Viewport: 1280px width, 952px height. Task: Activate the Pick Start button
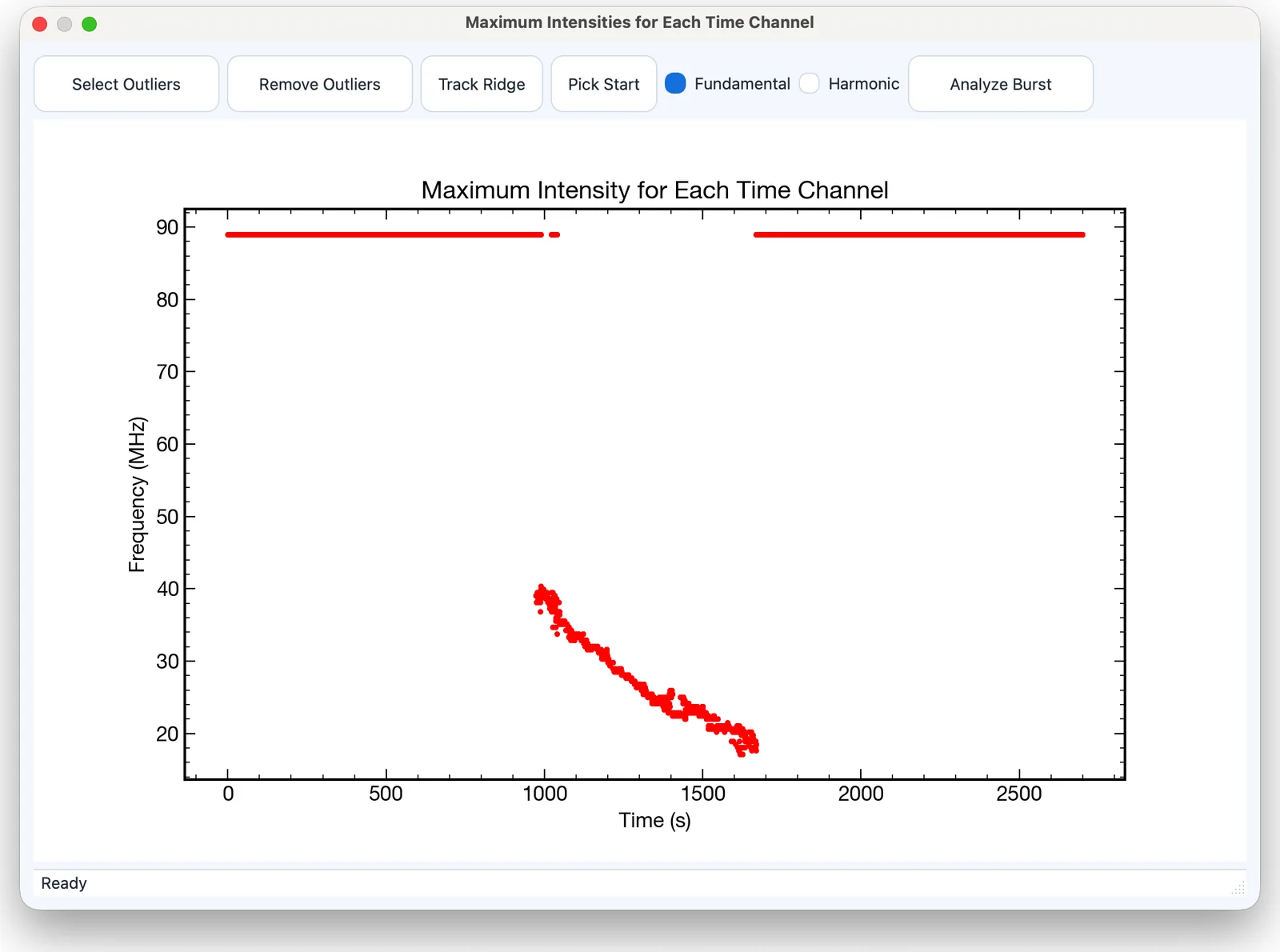point(604,84)
